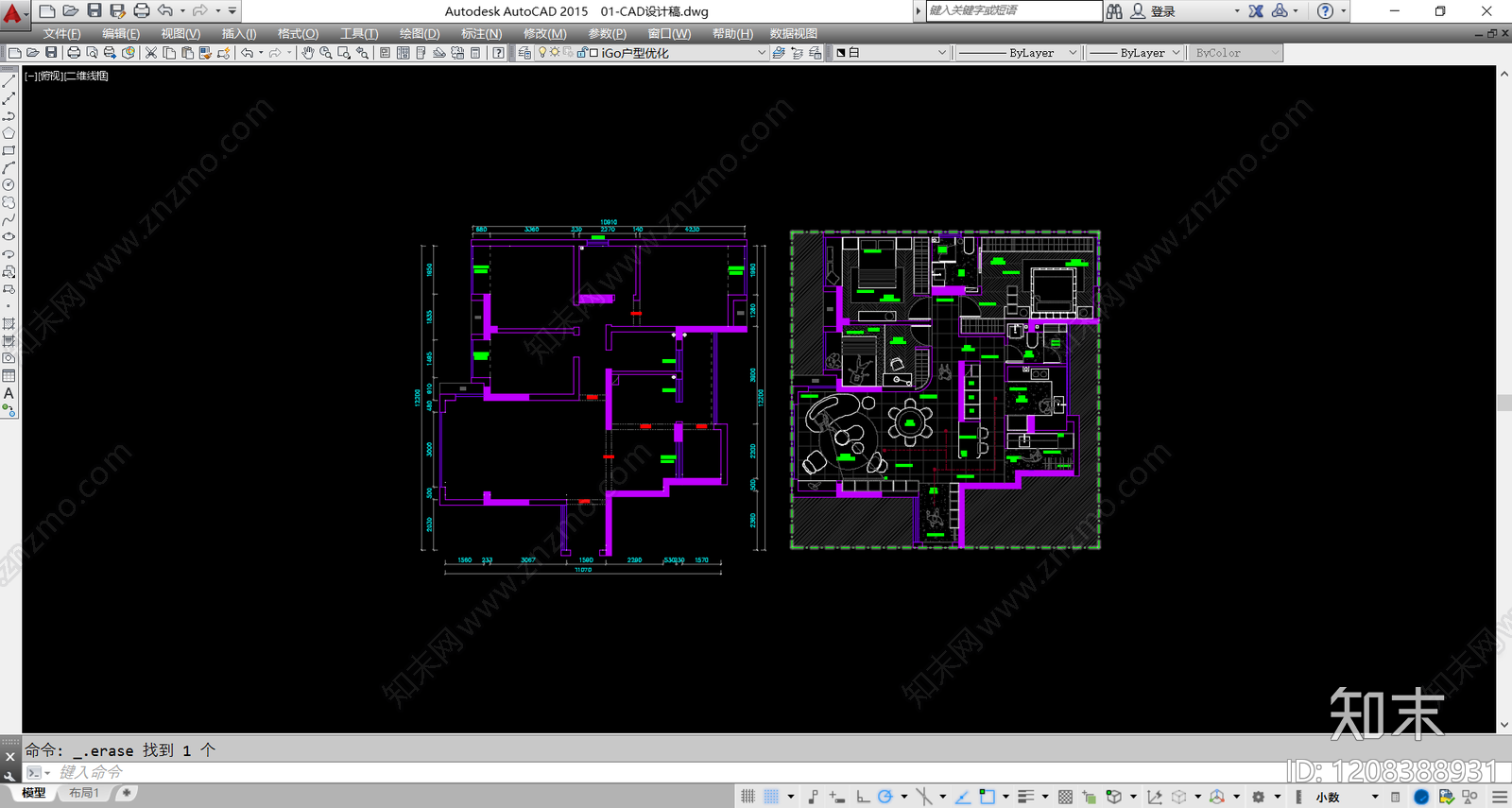This screenshot has width=1512, height=808.
Task: Select the Spline draw tool
Action: point(9,219)
